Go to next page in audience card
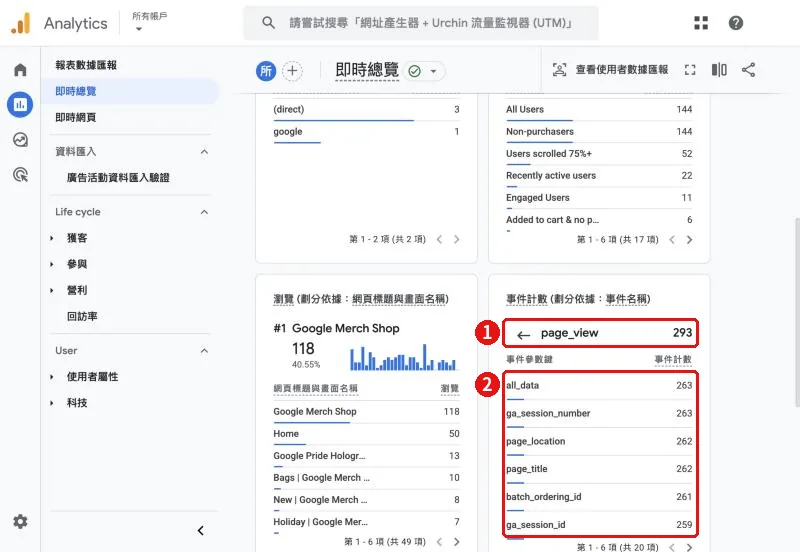The image size is (800, 552). (x=689, y=240)
